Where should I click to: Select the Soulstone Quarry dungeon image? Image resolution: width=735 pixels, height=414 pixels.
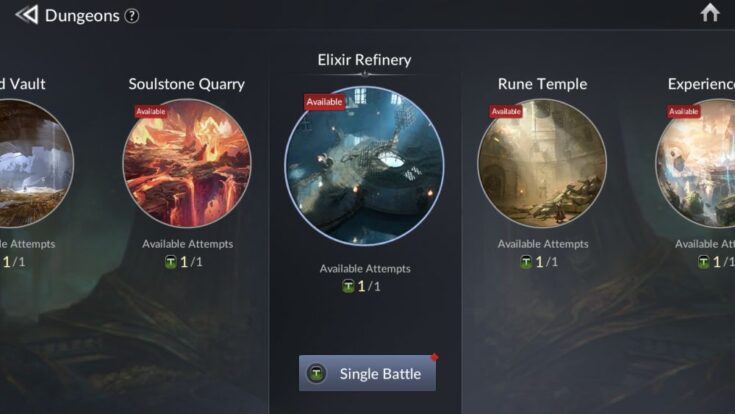pos(187,163)
